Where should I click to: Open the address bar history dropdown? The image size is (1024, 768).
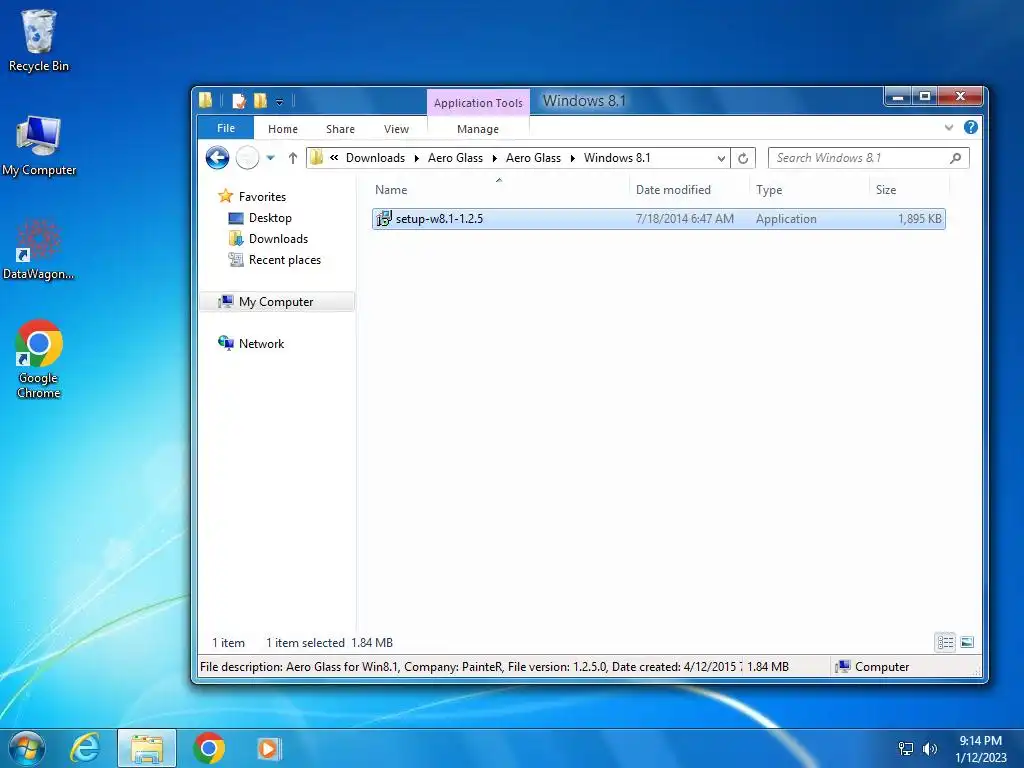tap(721, 158)
